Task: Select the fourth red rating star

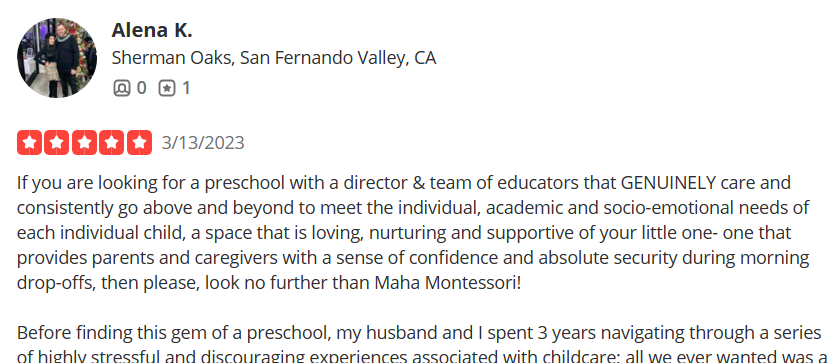Action: pos(112,143)
